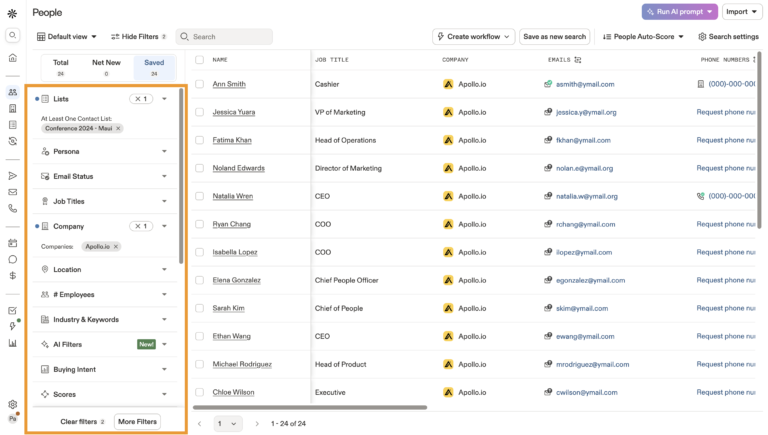The height and width of the screenshot is (435, 768).
Task: Tick the select-all checkbox in the table header
Action: (x=199, y=60)
